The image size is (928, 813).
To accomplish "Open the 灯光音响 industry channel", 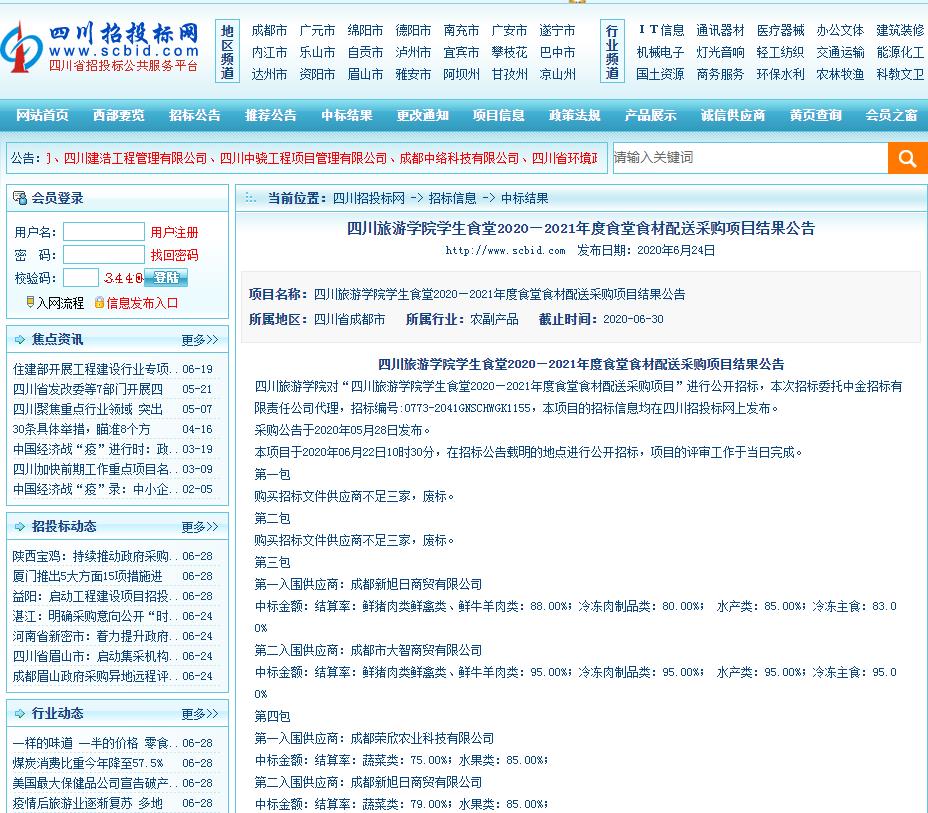I will point(720,52).
